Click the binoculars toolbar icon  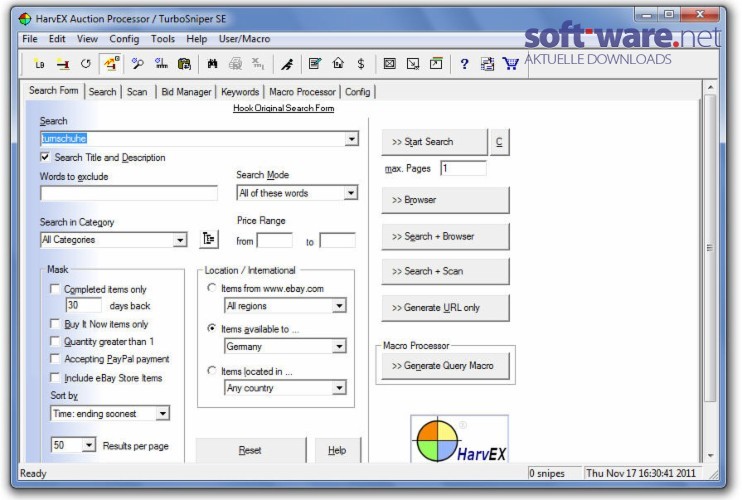tap(212, 64)
